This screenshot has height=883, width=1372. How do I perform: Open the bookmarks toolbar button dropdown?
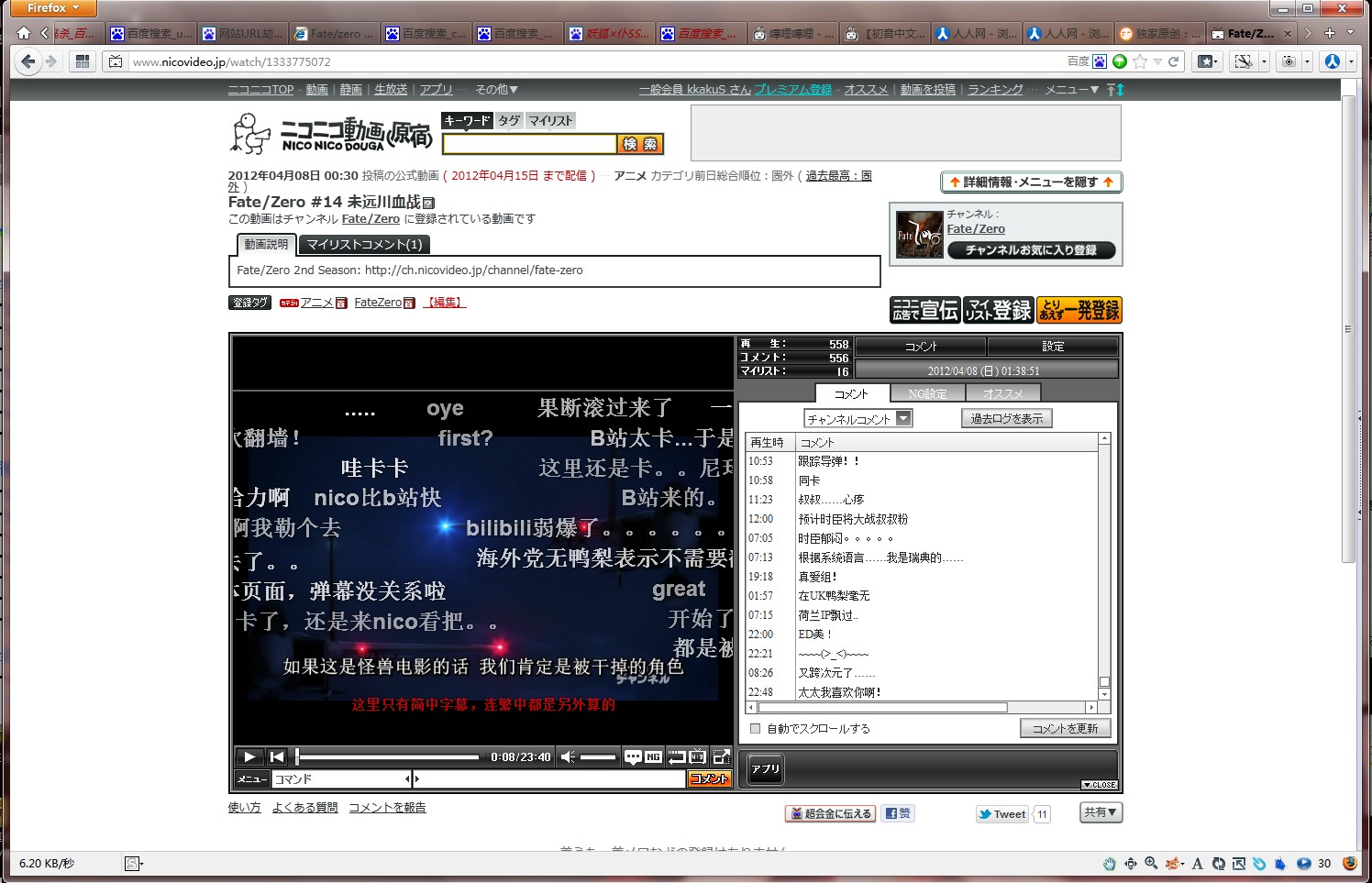1209,61
